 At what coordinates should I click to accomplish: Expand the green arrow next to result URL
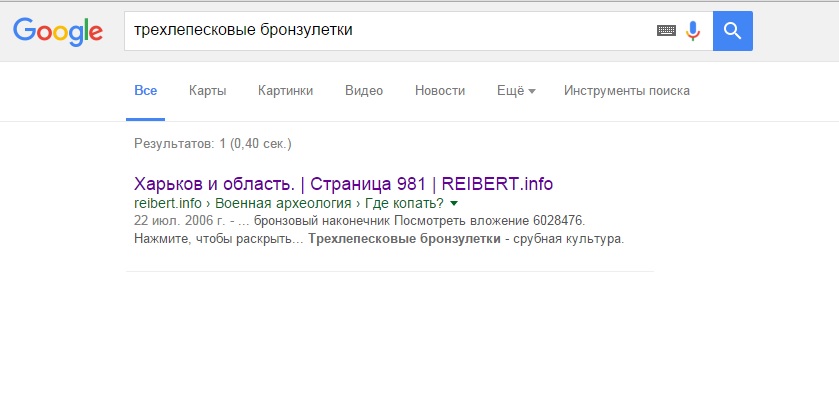454,203
